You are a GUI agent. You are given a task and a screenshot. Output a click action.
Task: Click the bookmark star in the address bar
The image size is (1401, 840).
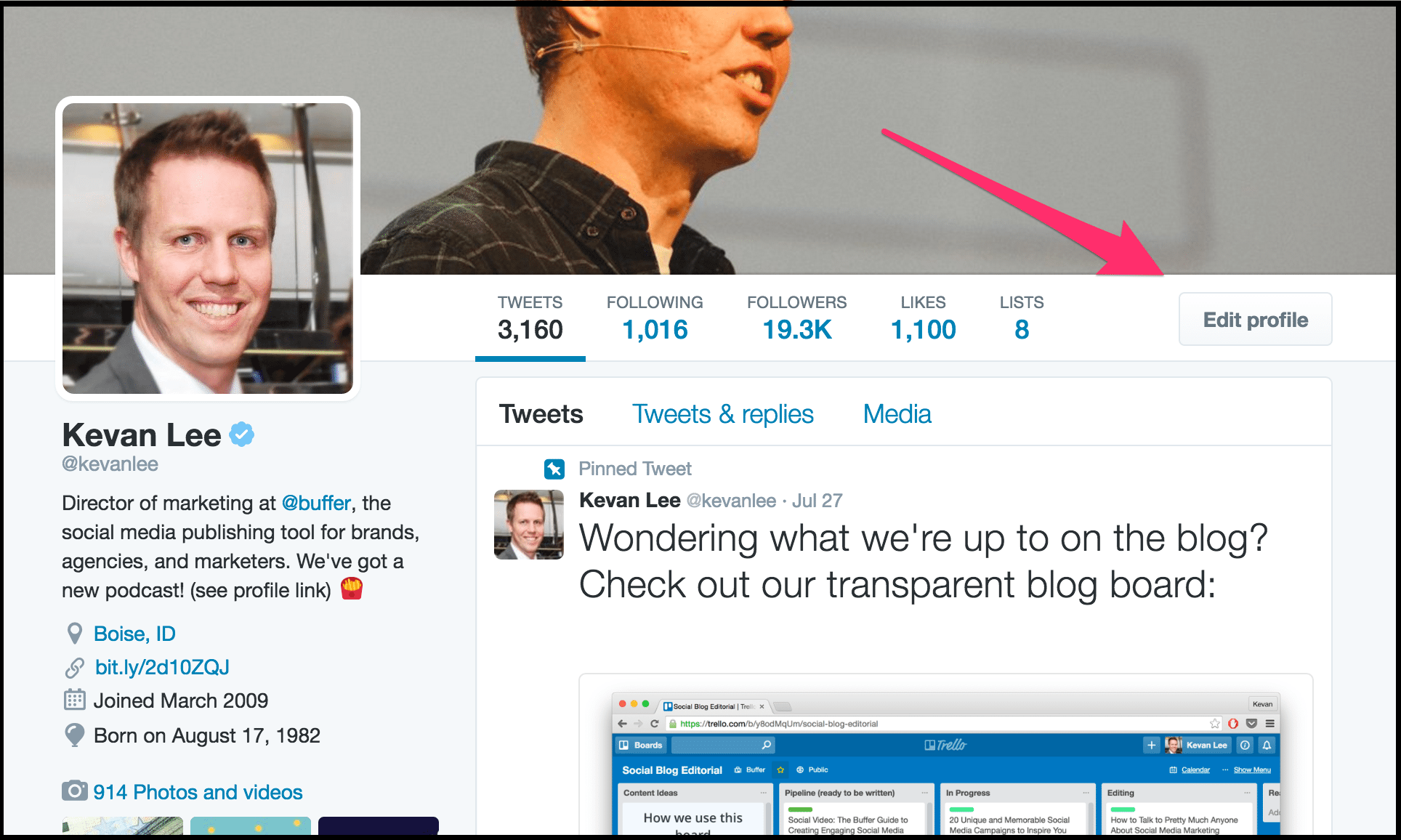pos(1214,724)
